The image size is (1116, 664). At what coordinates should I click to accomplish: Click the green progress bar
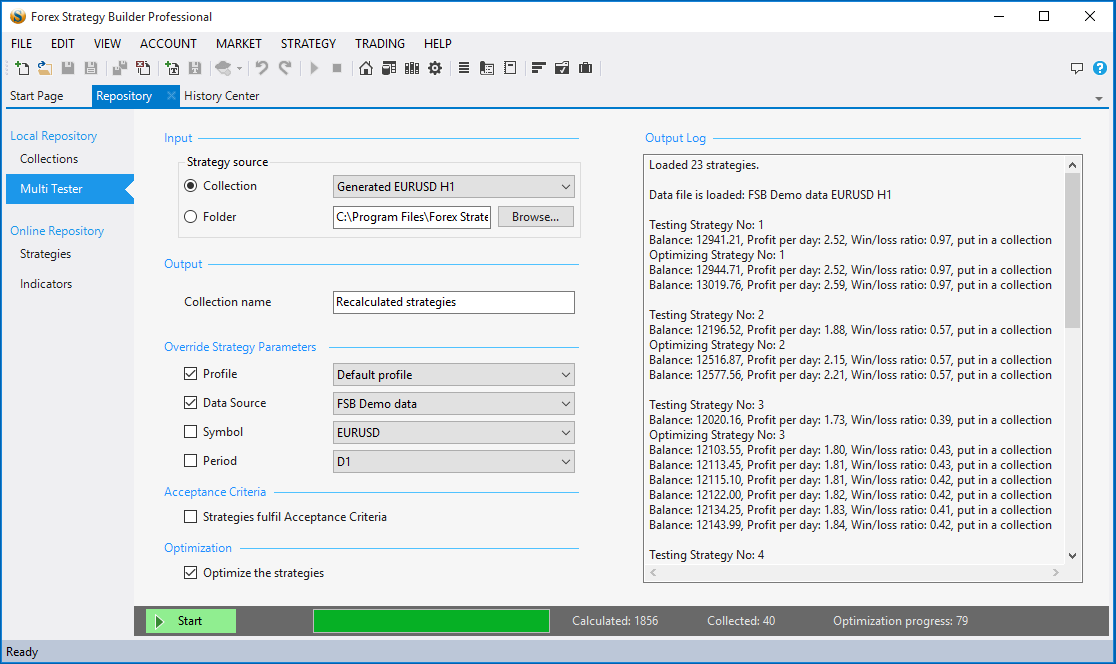[431, 621]
